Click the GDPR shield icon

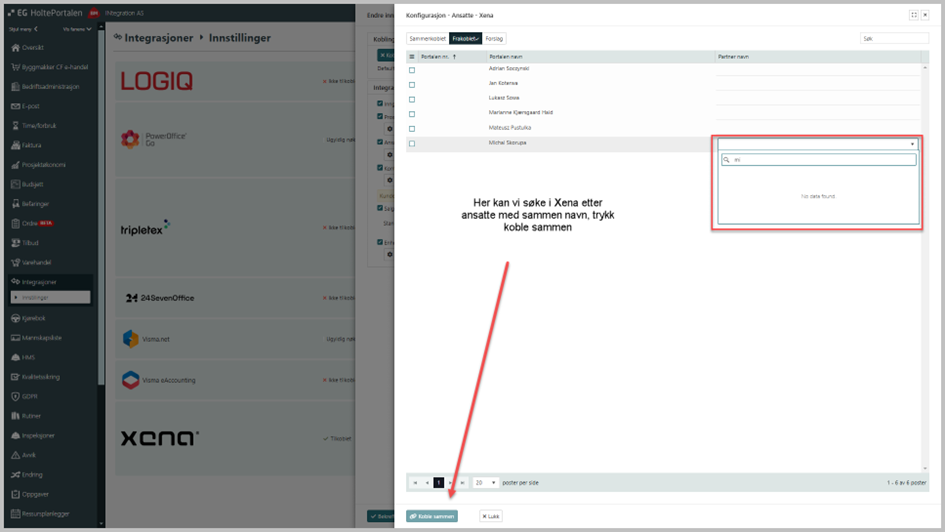tap(15, 396)
